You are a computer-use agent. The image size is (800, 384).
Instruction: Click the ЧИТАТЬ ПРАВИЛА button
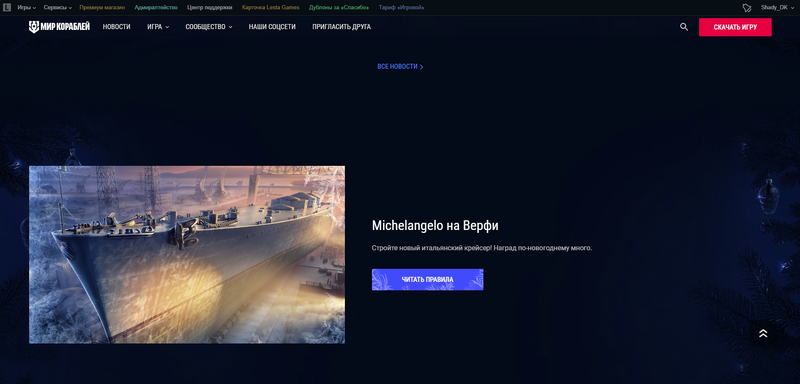click(x=427, y=279)
